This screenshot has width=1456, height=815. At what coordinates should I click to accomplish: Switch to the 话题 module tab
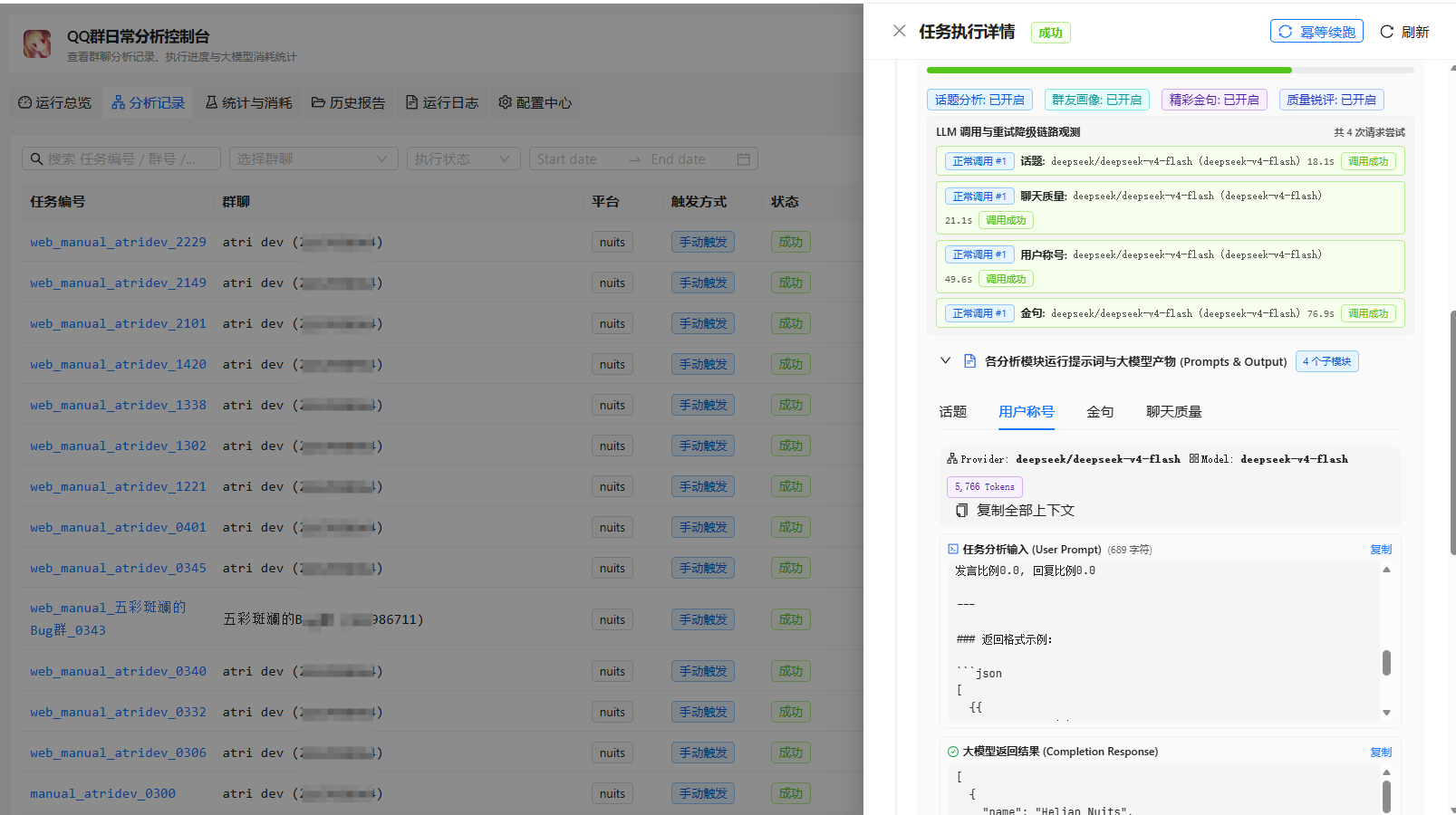952,411
